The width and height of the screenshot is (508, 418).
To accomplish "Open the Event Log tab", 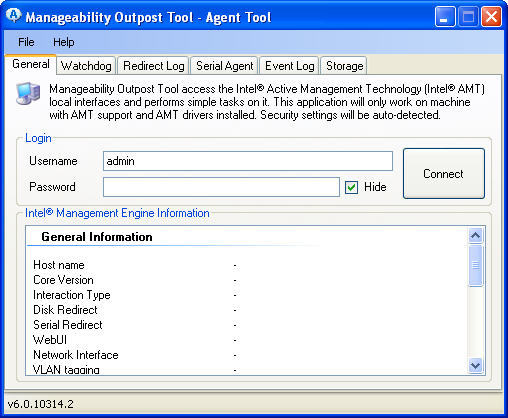I will [290, 66].
